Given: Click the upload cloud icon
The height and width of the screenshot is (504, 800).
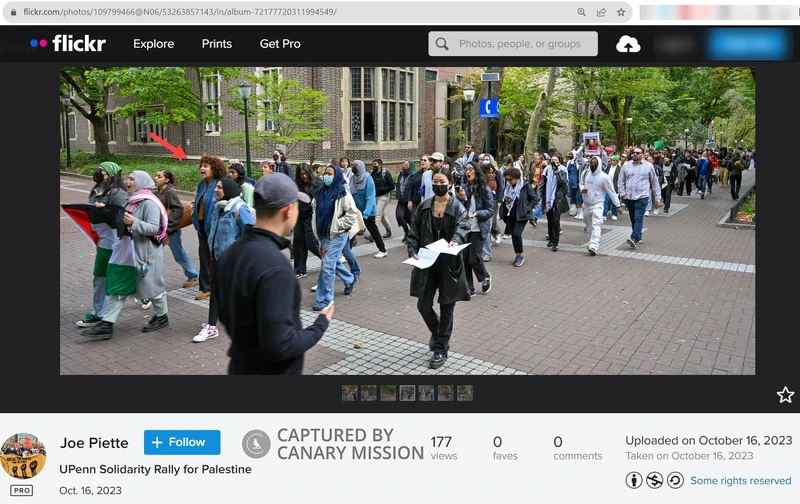Looking at the screenshot, I should tap(628, 44).
